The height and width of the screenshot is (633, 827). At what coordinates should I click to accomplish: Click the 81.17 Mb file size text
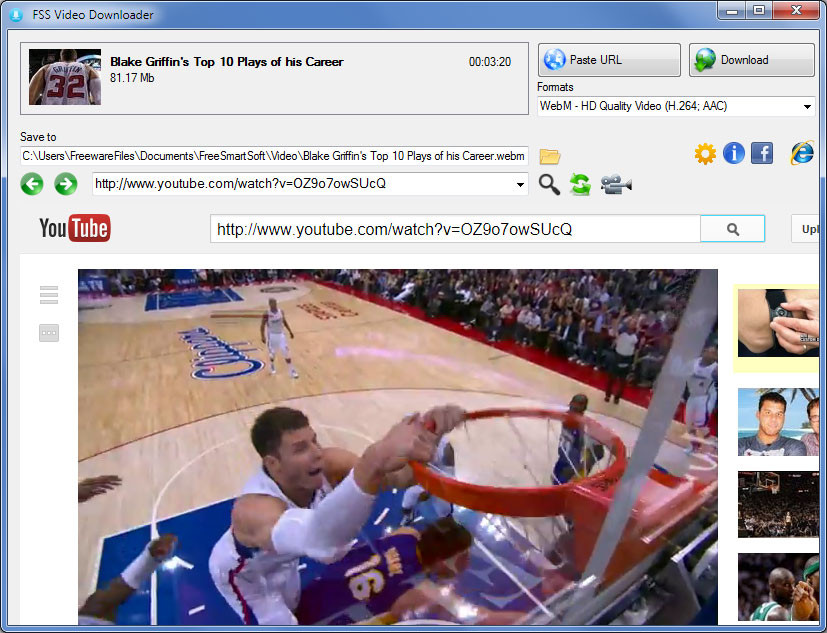(x=132, y=78)
